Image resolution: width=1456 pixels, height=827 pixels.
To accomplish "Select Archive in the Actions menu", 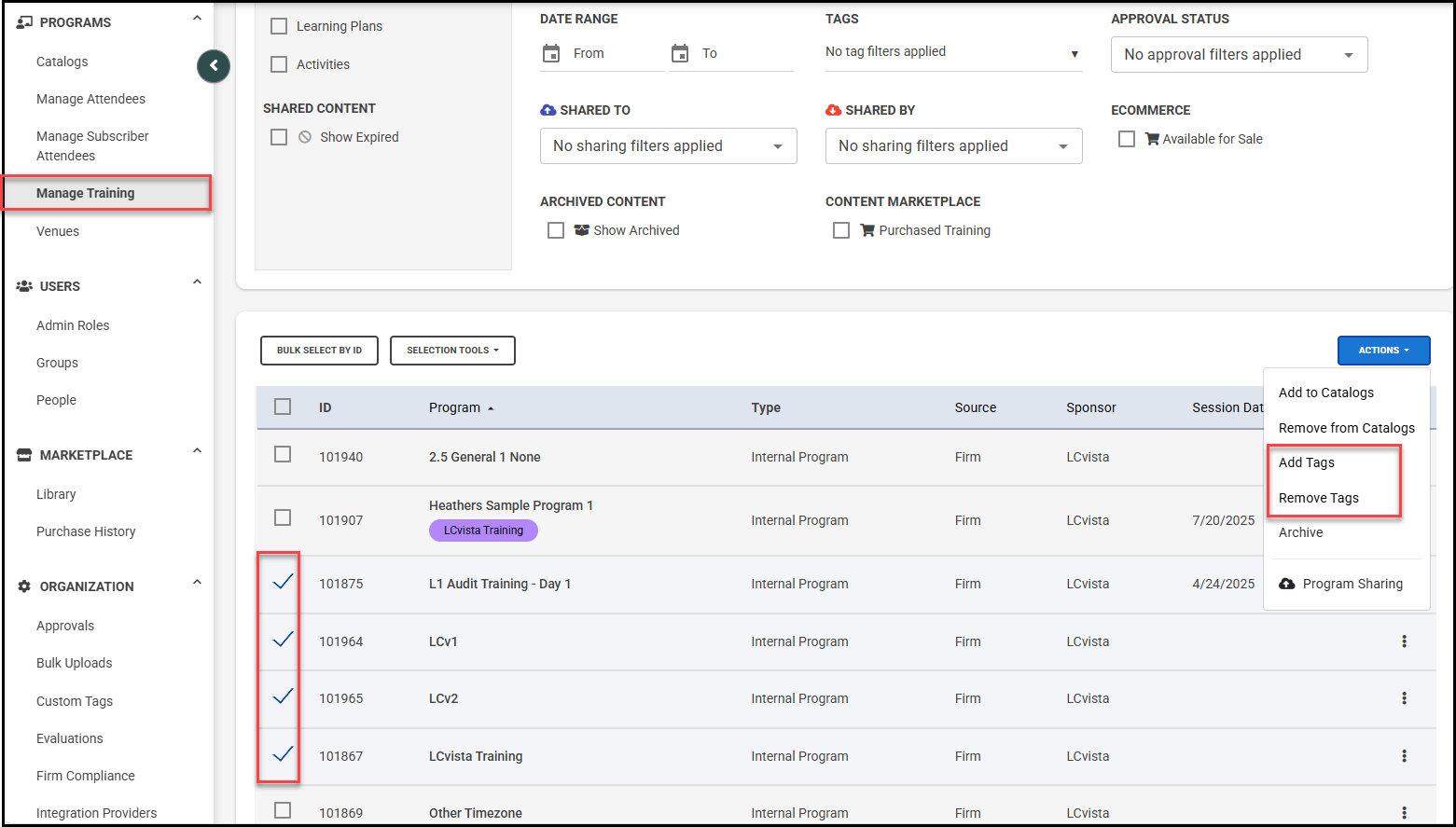I will tap(1300, 532).
